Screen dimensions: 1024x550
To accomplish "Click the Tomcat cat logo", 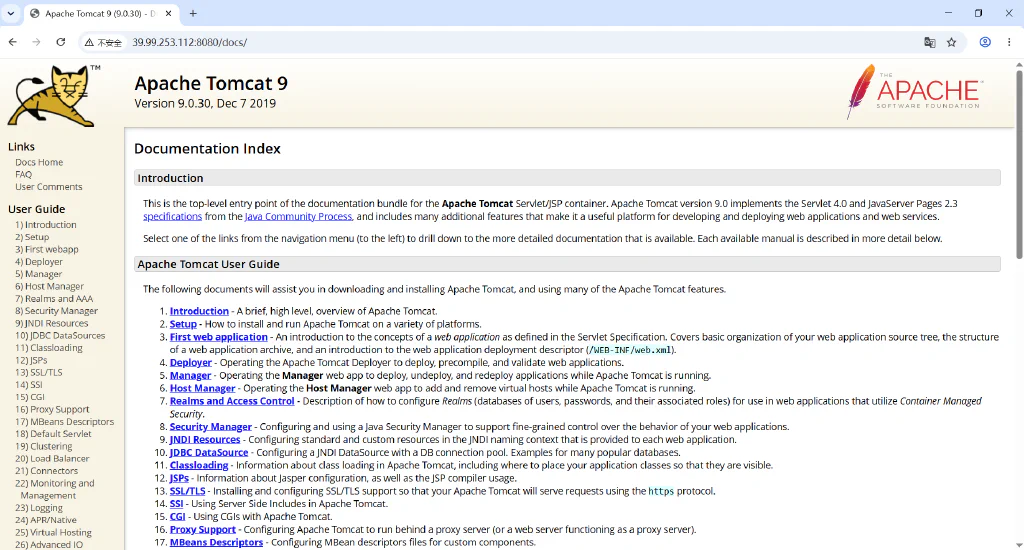I will 54,95.
